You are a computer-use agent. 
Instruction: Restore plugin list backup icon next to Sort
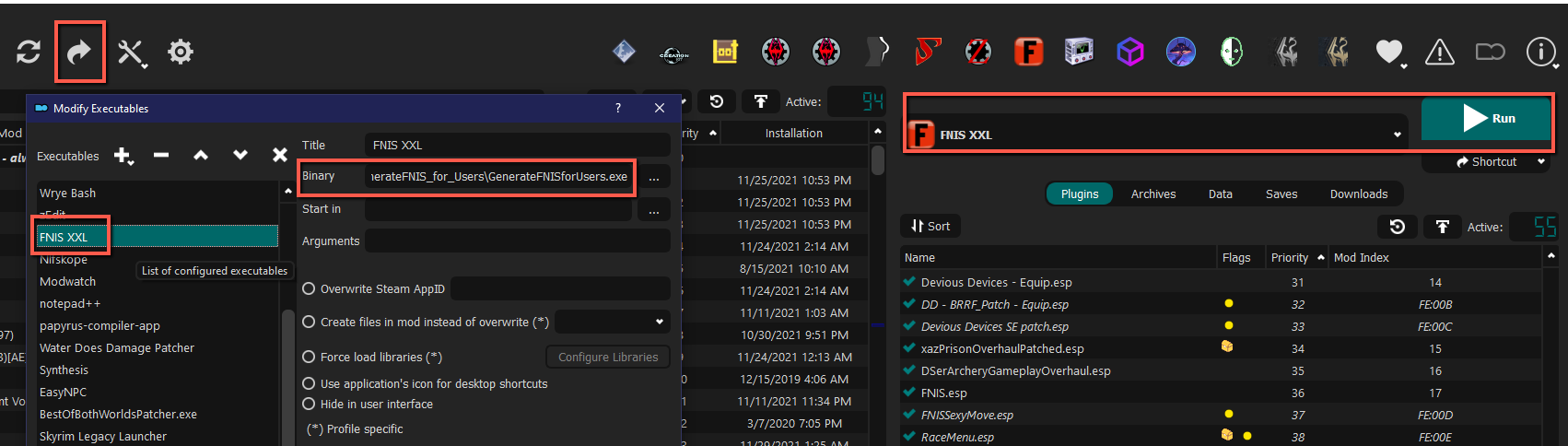[x=1398, y=227]
